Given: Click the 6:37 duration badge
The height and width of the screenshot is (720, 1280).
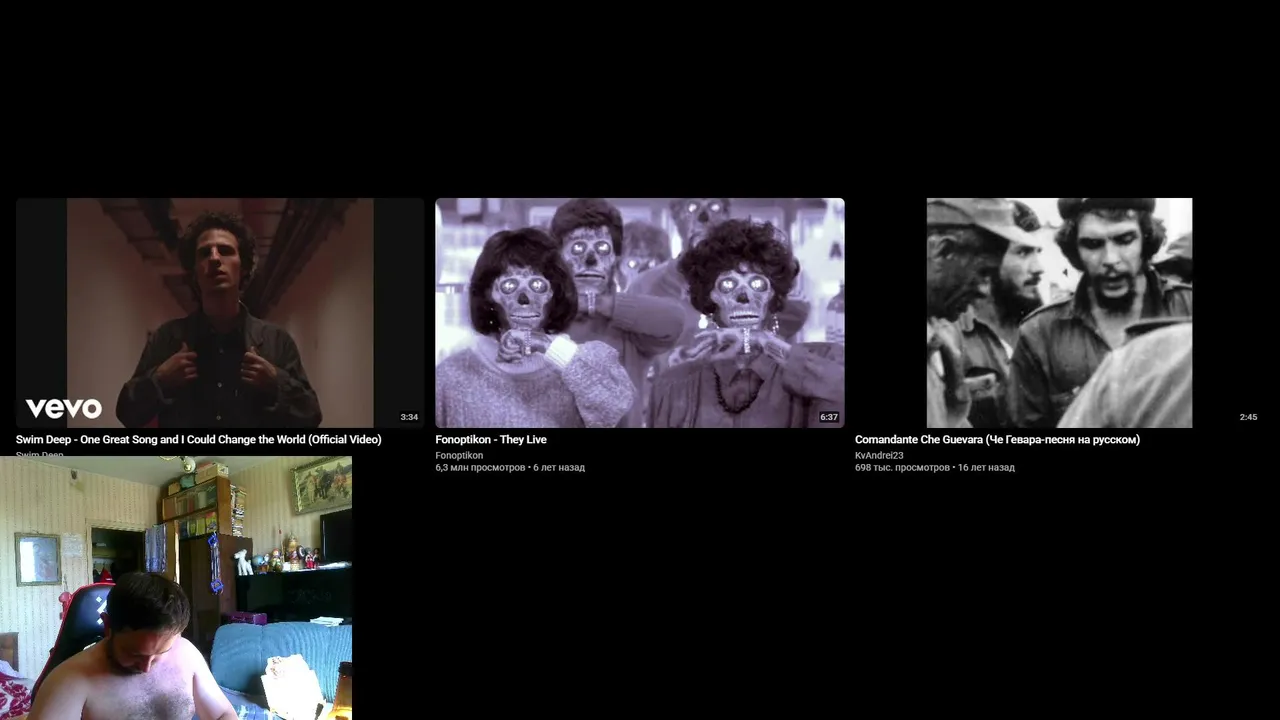Looking at the screenshot, I should click(829, 417).
